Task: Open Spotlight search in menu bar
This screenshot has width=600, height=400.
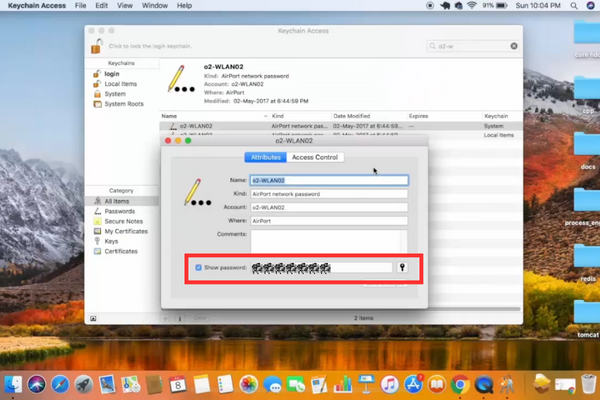Action: click(x=574, y=5)
